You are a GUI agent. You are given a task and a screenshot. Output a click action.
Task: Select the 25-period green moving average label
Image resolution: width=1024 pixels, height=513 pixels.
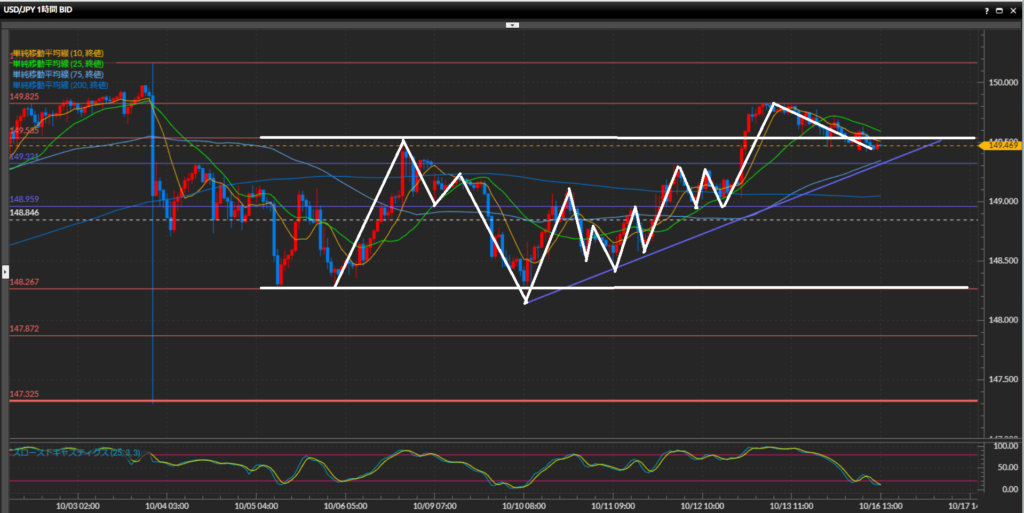58,64
